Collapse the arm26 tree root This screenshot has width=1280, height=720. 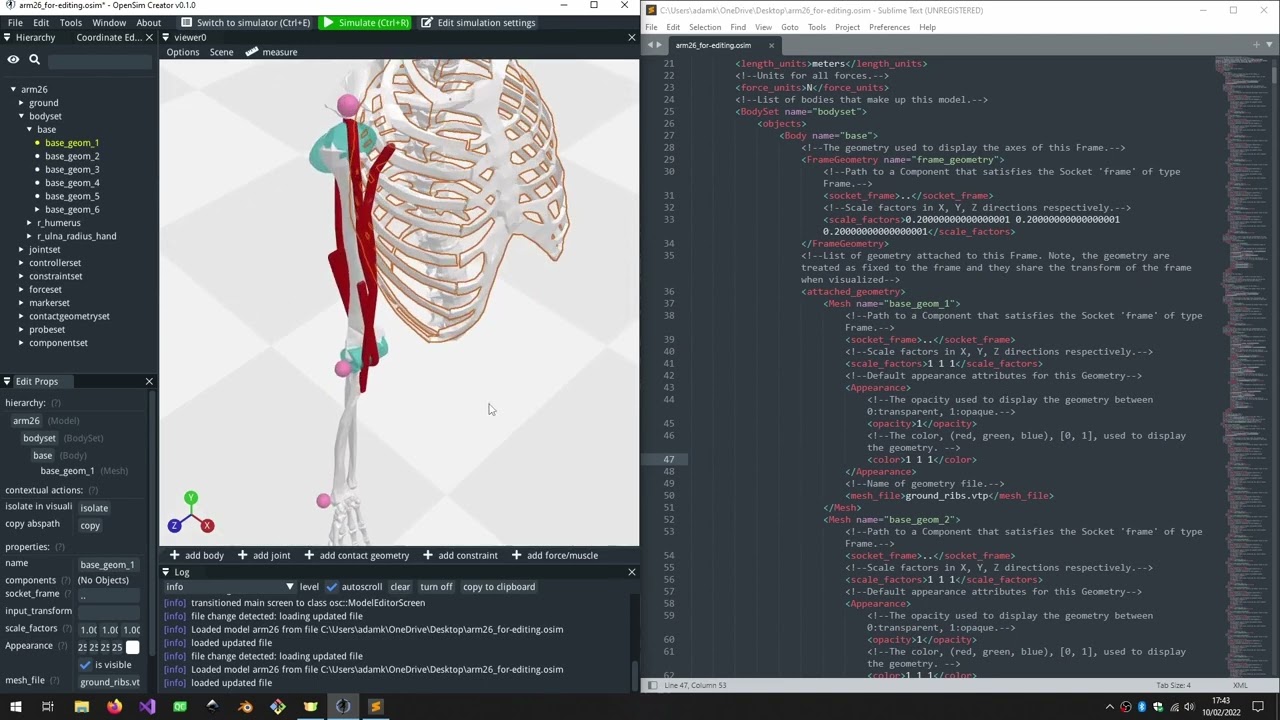pyautogui.click(x=13, y=89)
